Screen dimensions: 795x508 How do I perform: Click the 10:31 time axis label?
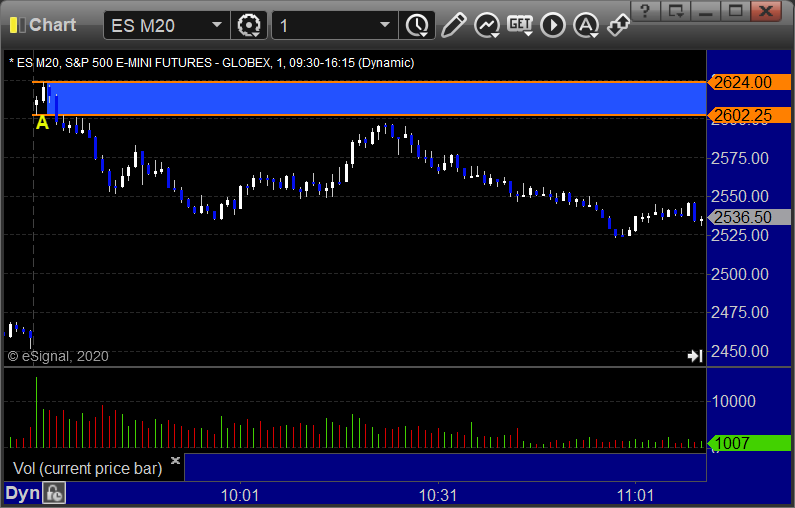[438, 495]
